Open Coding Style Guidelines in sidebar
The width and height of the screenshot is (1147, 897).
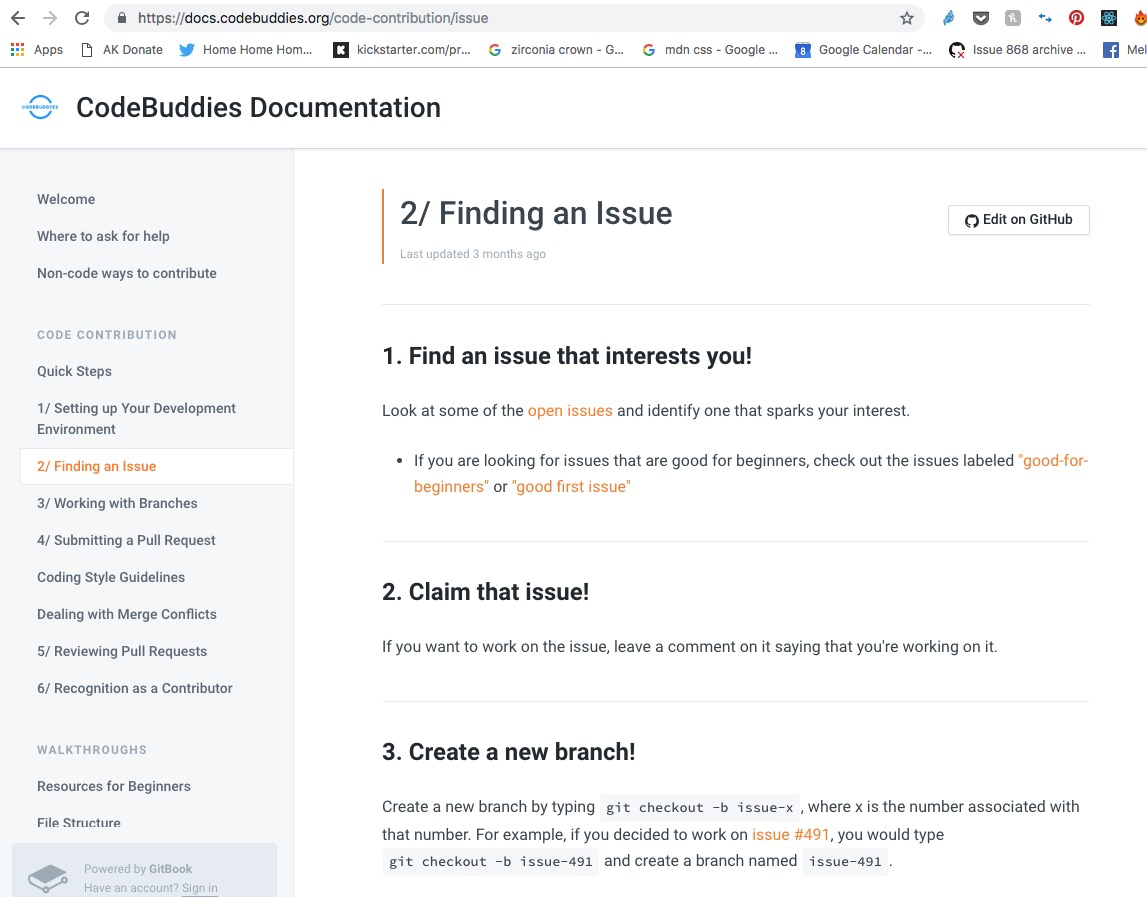pyautogui.click(x=111, y=577)
